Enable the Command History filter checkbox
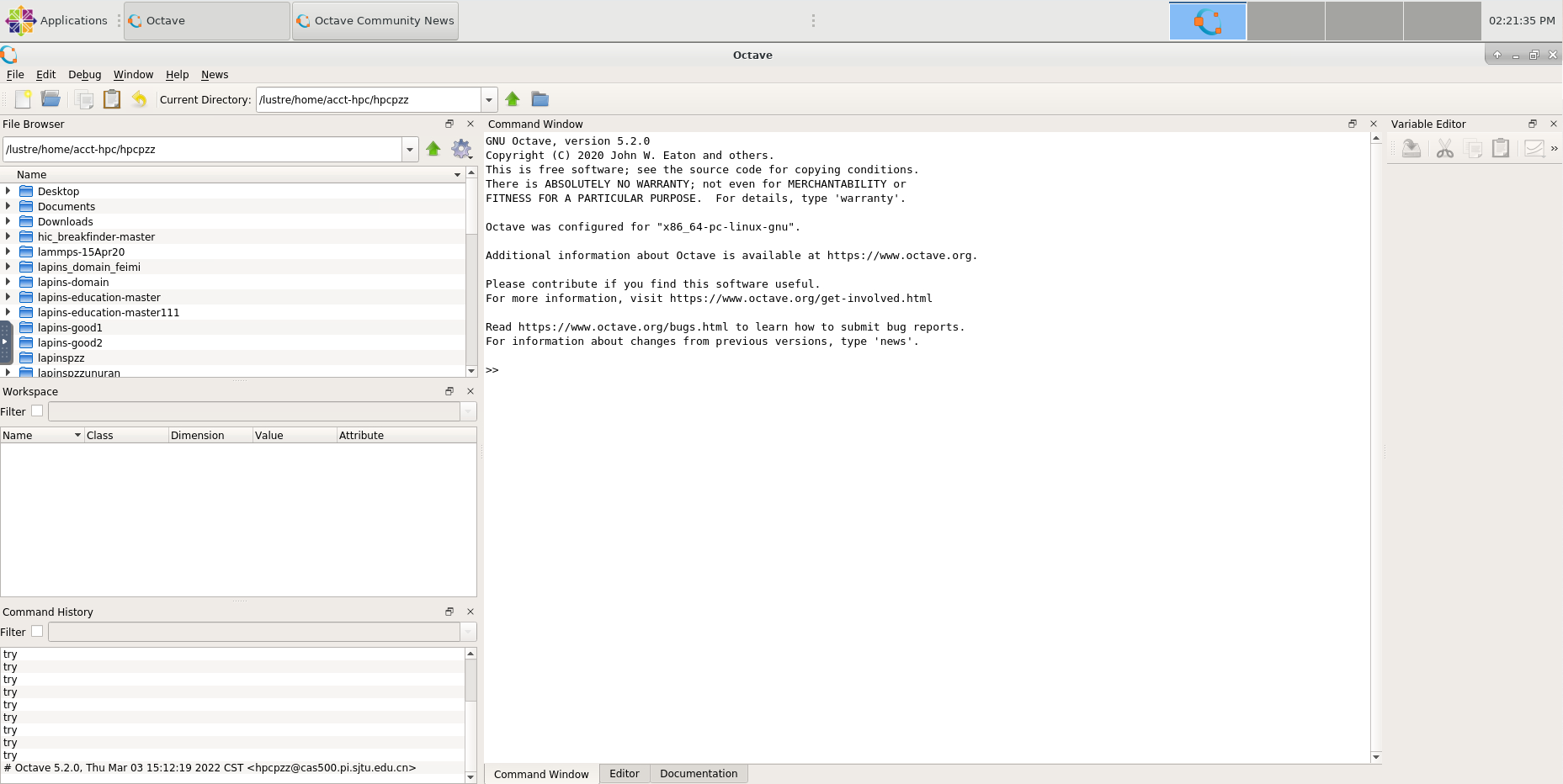 (x=37, y=632)
